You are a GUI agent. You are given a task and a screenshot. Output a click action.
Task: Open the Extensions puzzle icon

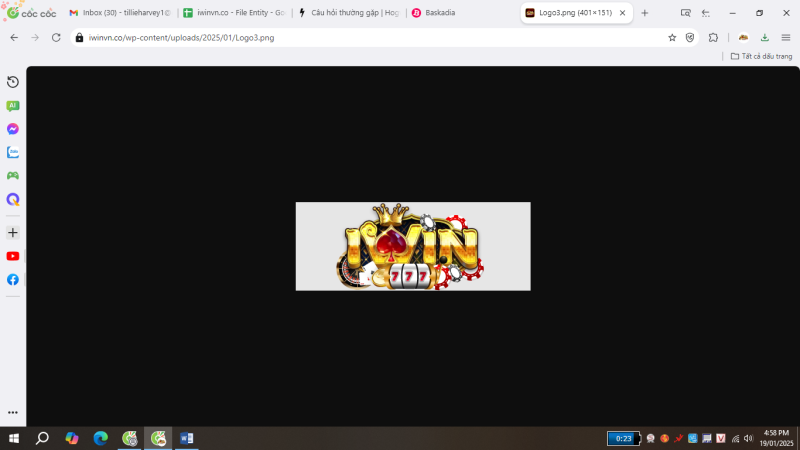[x=713, y=37]
